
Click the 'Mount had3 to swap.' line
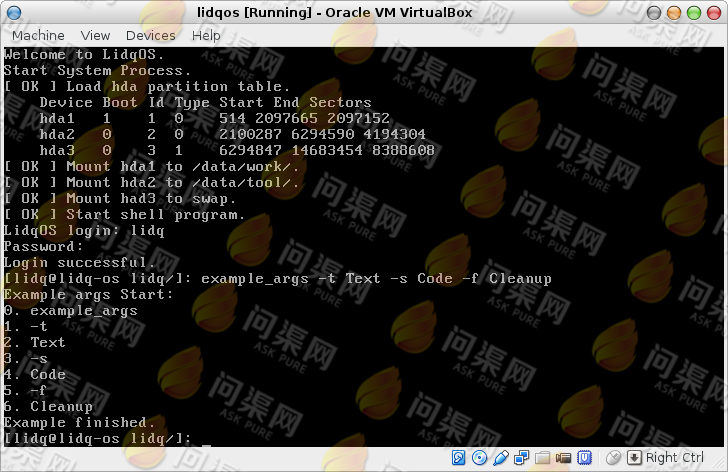(120, 199)
